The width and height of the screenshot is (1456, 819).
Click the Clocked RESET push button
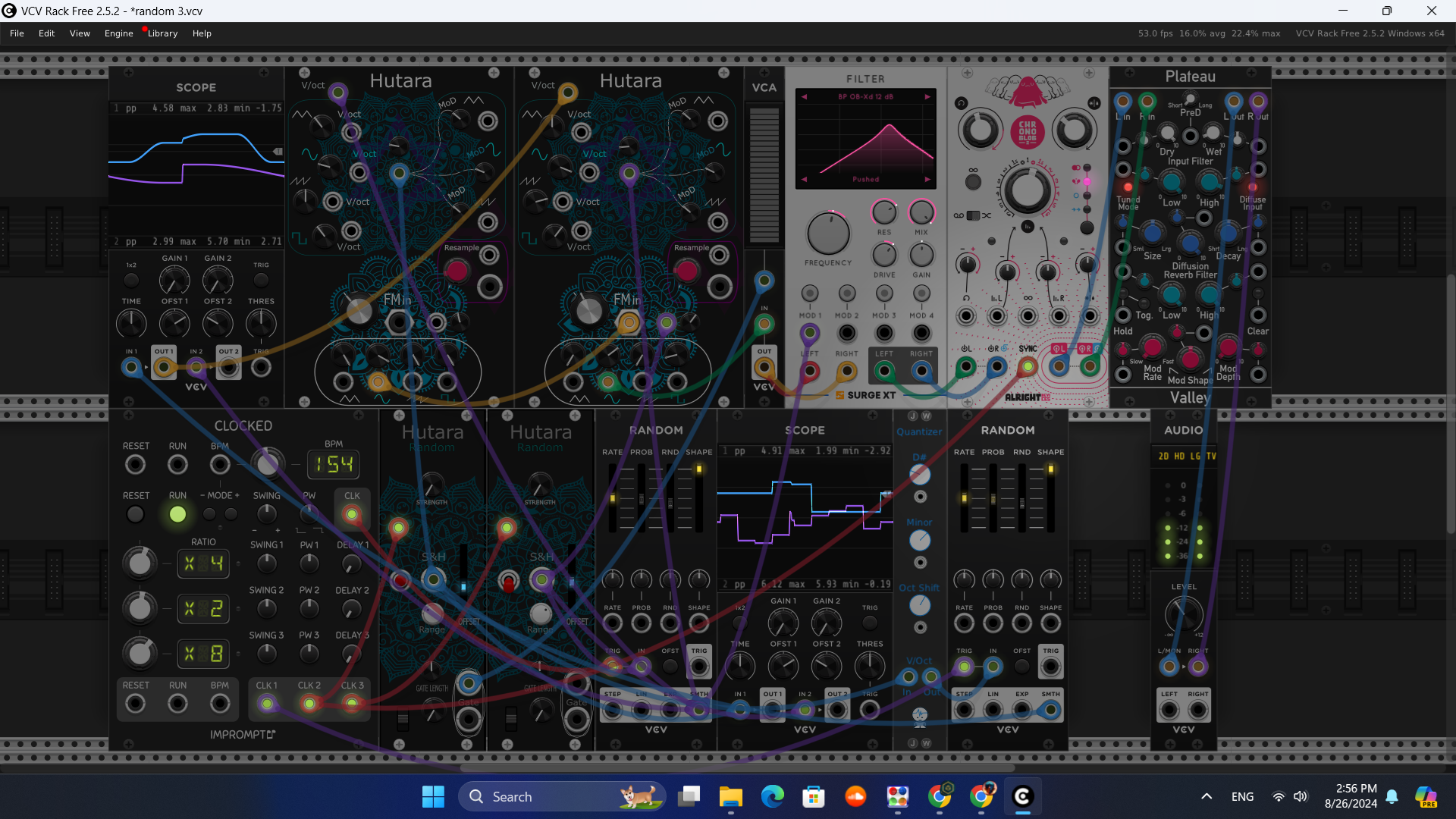pos(135,514)
